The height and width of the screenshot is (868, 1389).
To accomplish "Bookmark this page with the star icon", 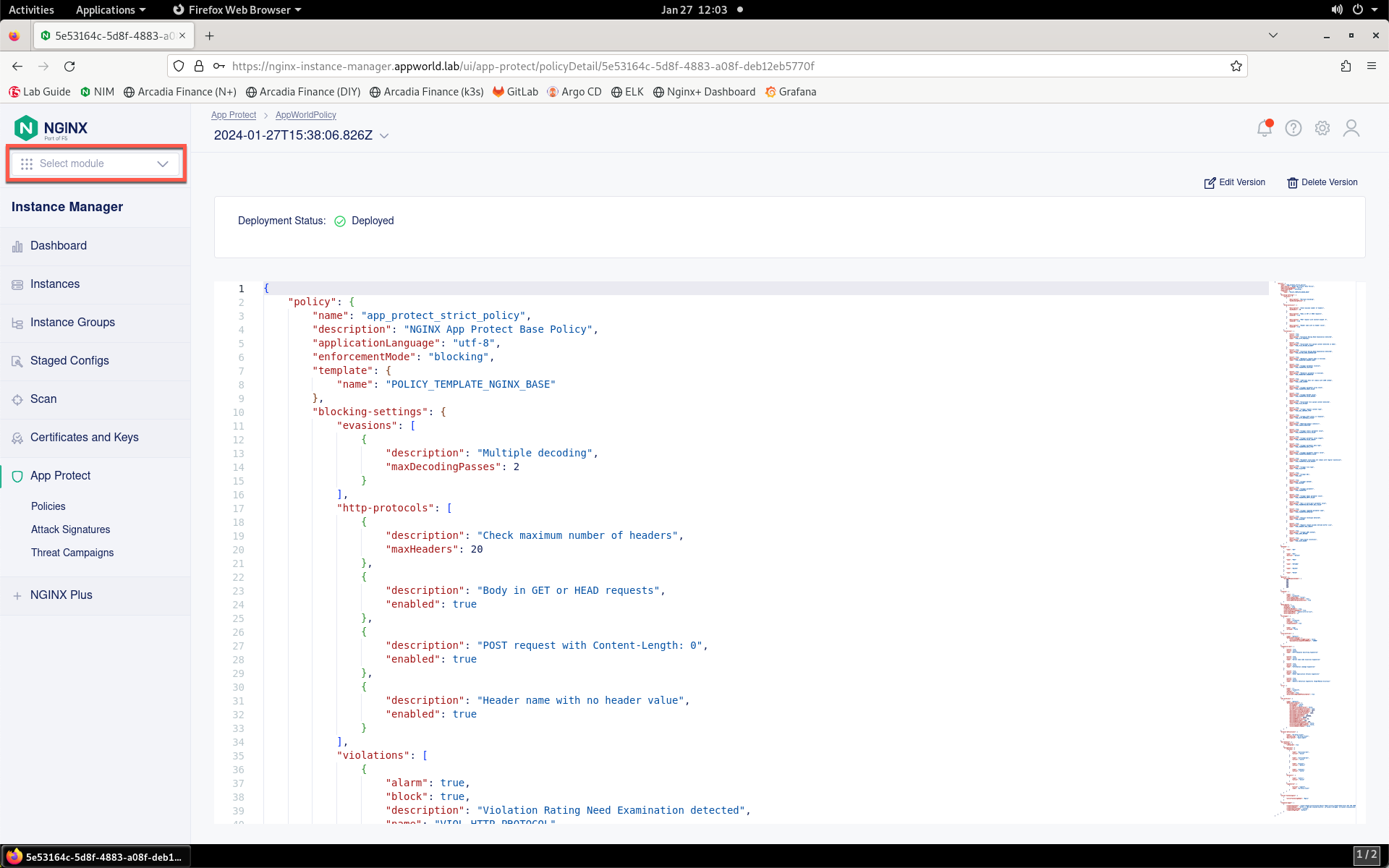I will click(1236, 66).
